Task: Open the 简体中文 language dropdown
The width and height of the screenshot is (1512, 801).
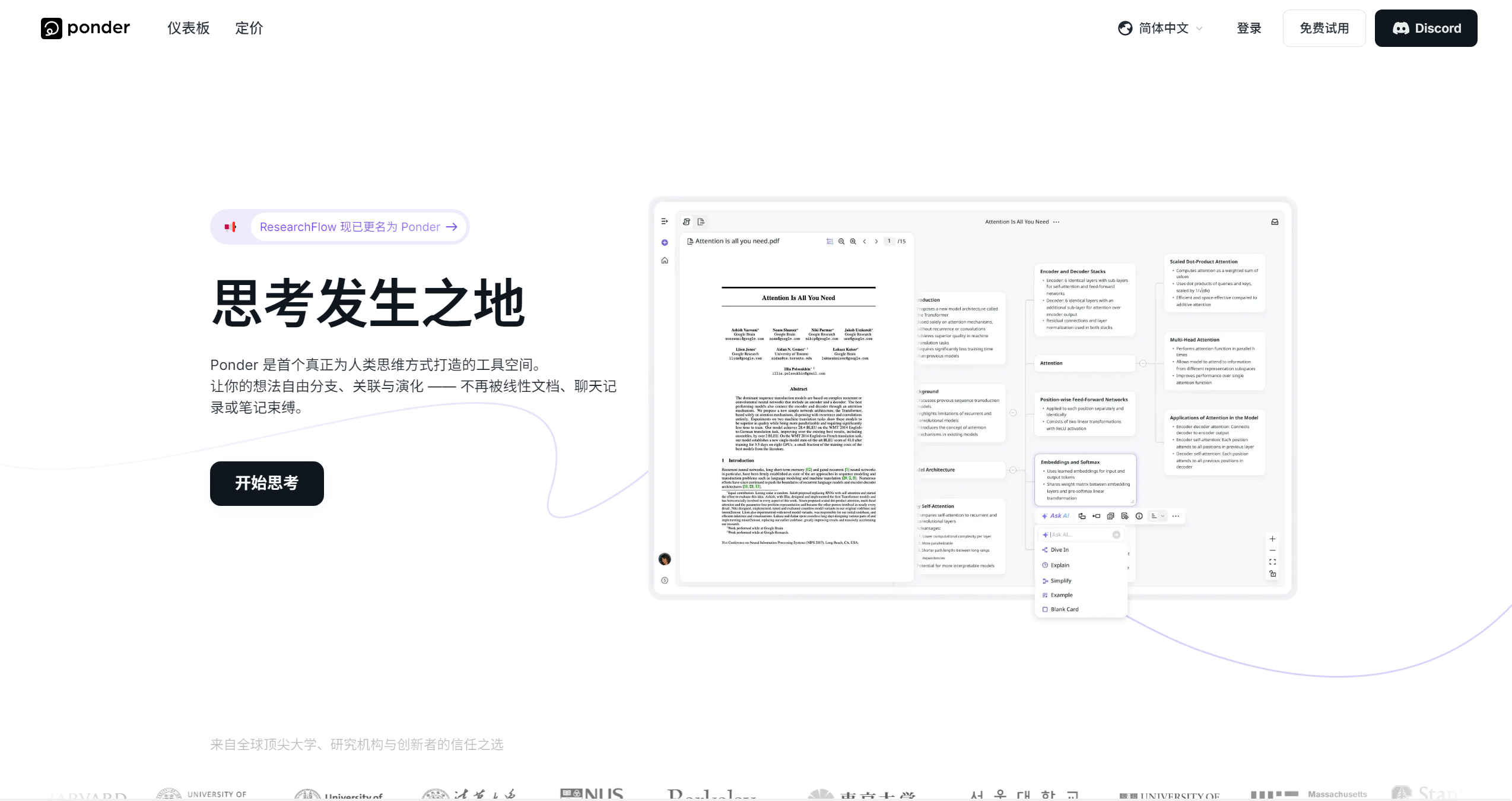Action: pyautogui.click(x=1161, y=28)
